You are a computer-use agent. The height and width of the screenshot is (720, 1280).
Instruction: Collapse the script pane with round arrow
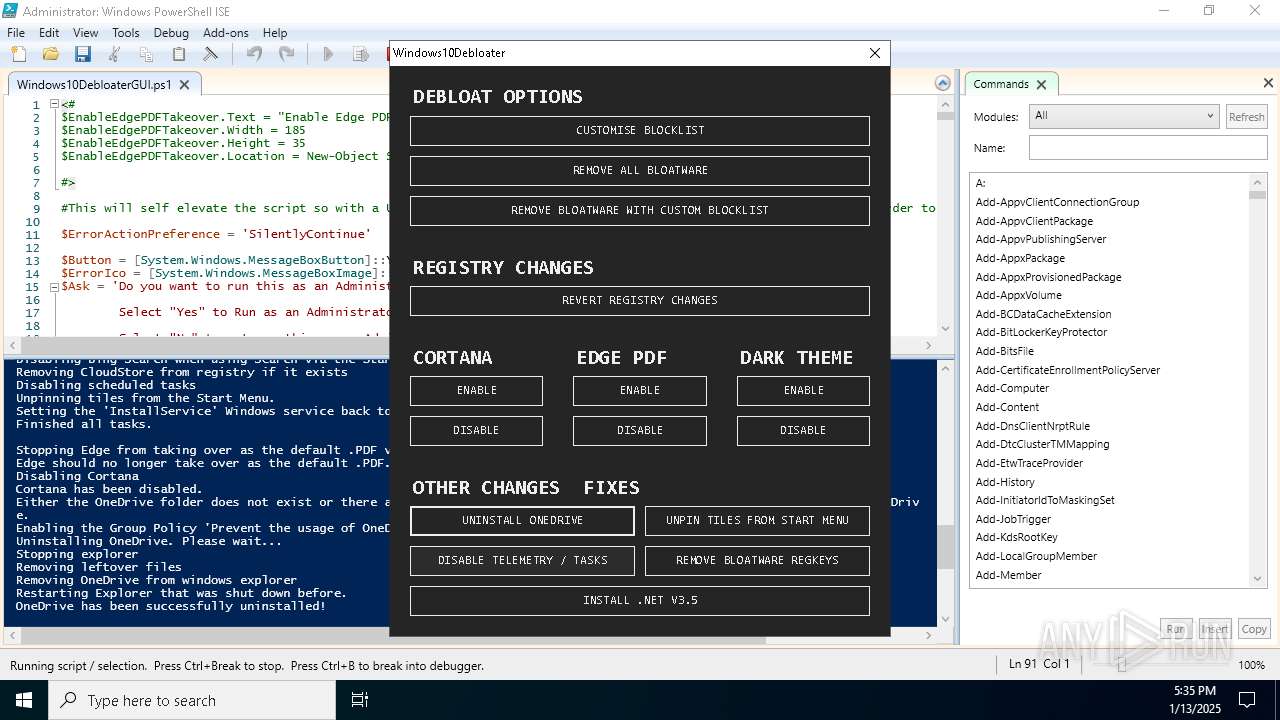tap(942, 83)
